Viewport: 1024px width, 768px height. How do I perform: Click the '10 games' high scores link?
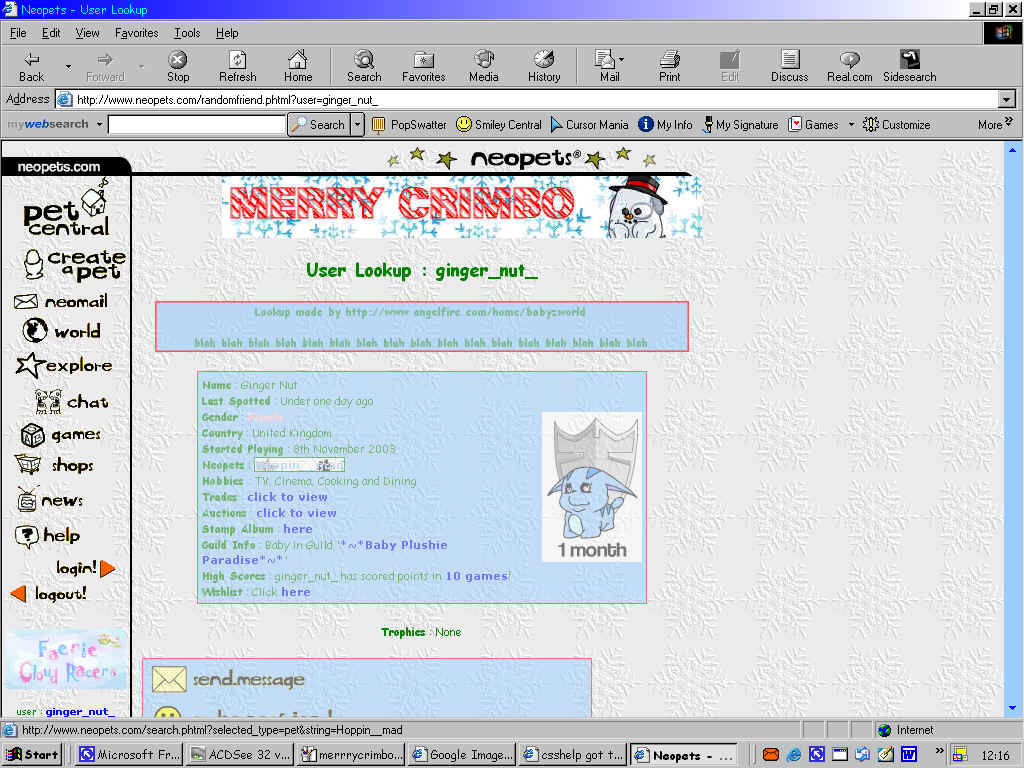click(x=475, y=576)
